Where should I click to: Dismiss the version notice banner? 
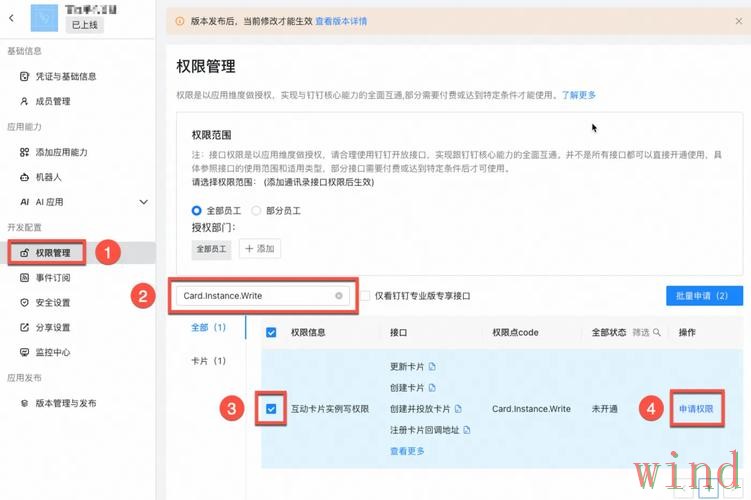pos(739,21)
